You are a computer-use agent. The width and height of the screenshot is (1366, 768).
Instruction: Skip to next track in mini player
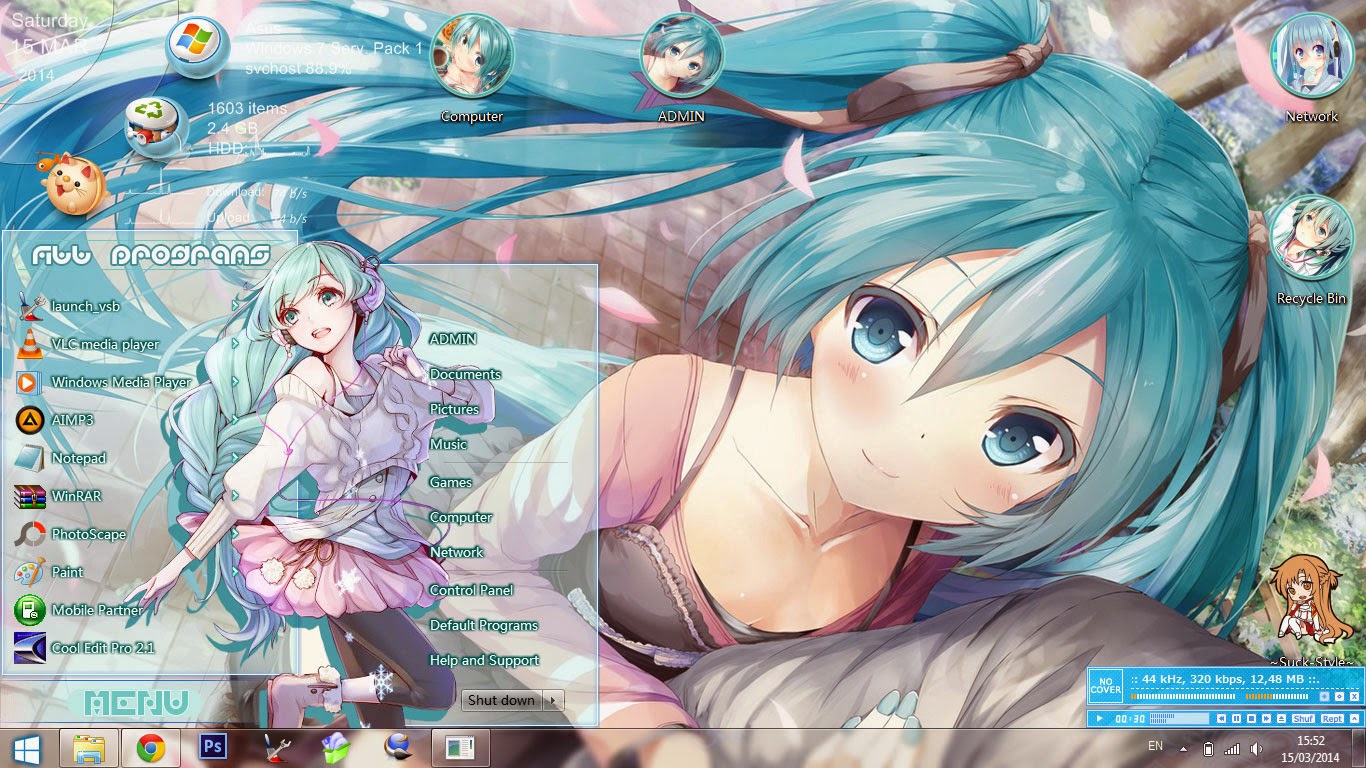(1264, 719)
